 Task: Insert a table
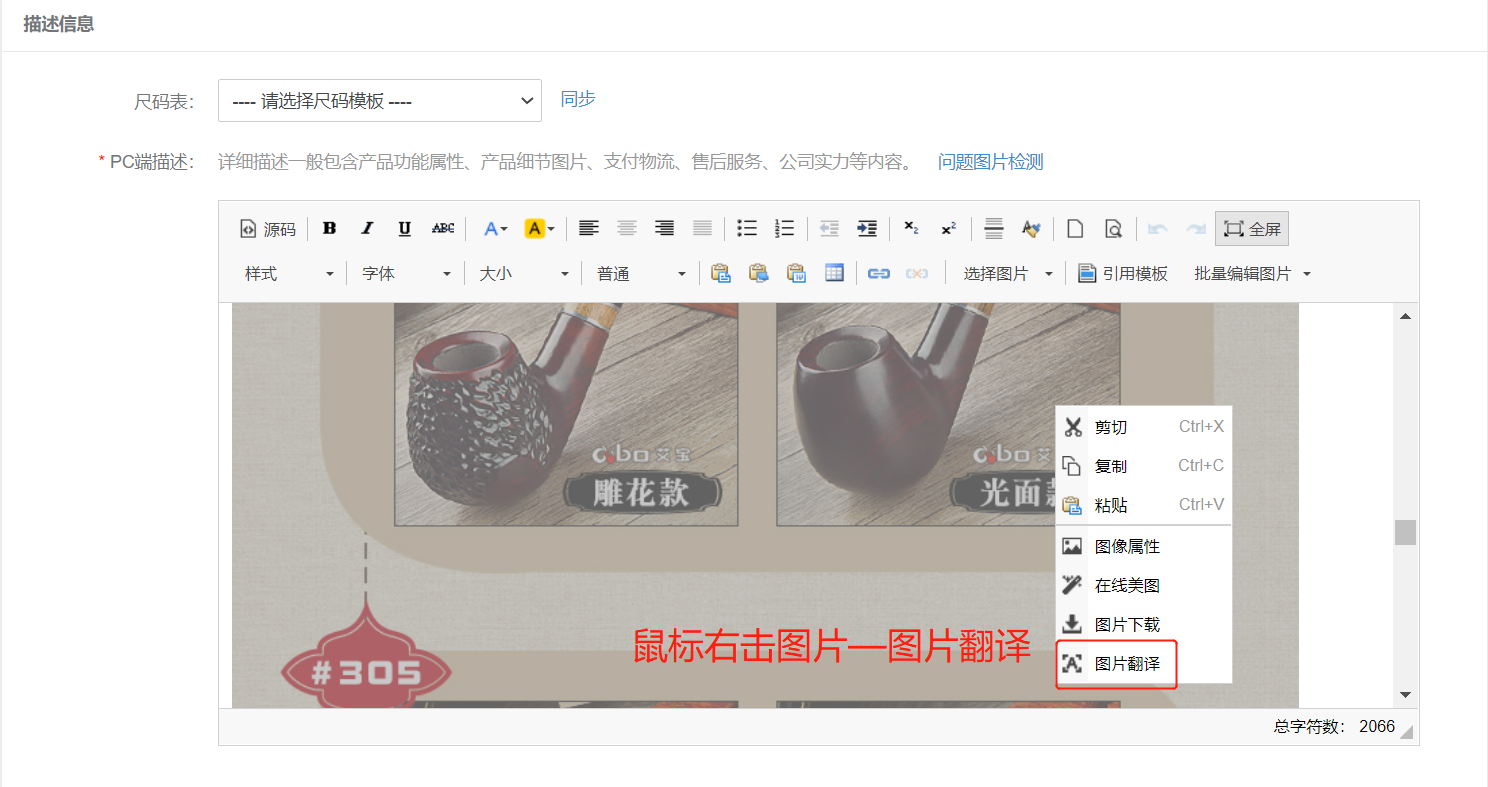(x=835, y=273)
